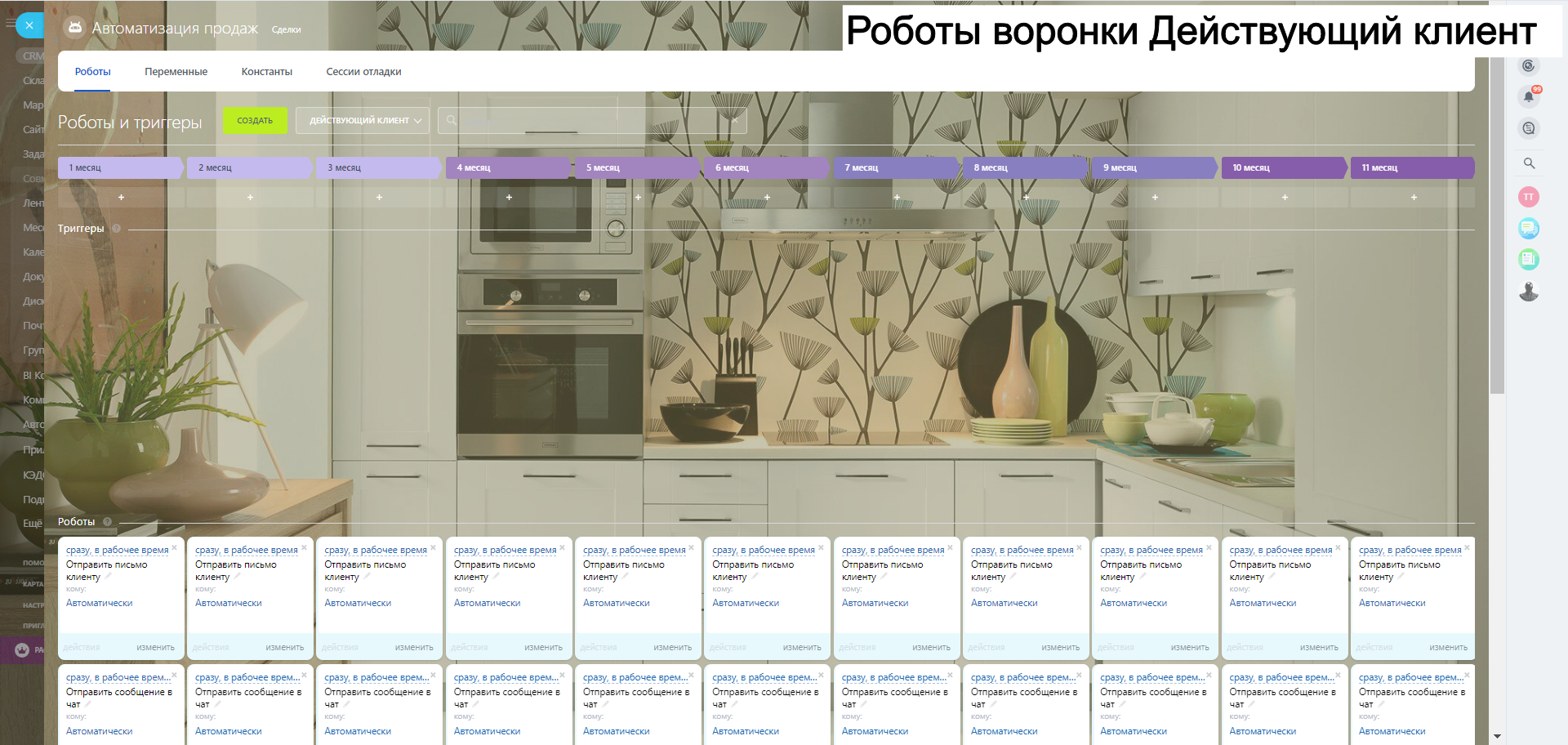Delete first robot in 1 месяц column
The width and height of the screenshot is (1568, 745).
[x=174, y=547]
